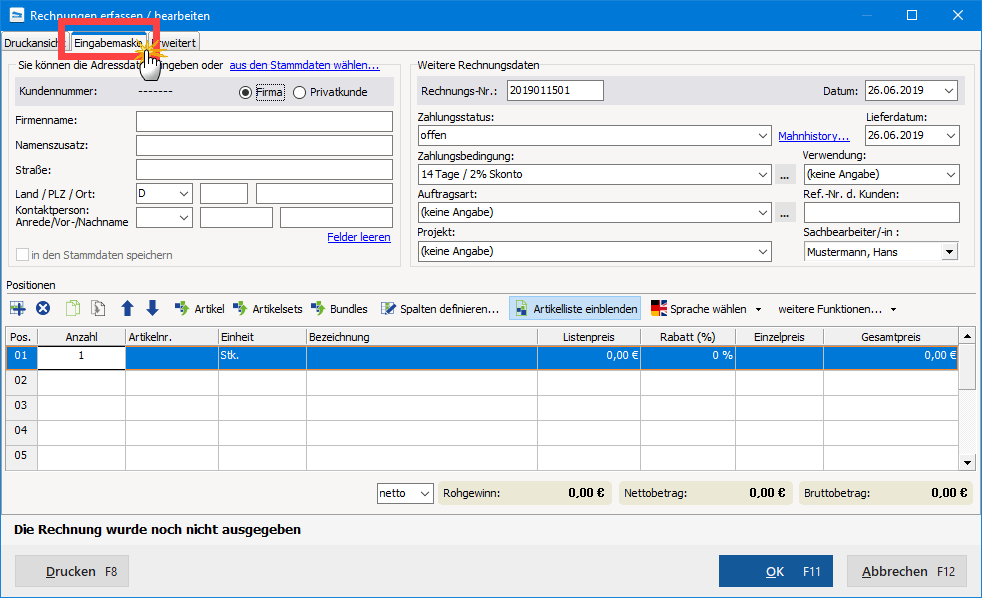This screenshot has width=982, height=598.
Task: Click the application icon in title bar
Action: [16, 15]
